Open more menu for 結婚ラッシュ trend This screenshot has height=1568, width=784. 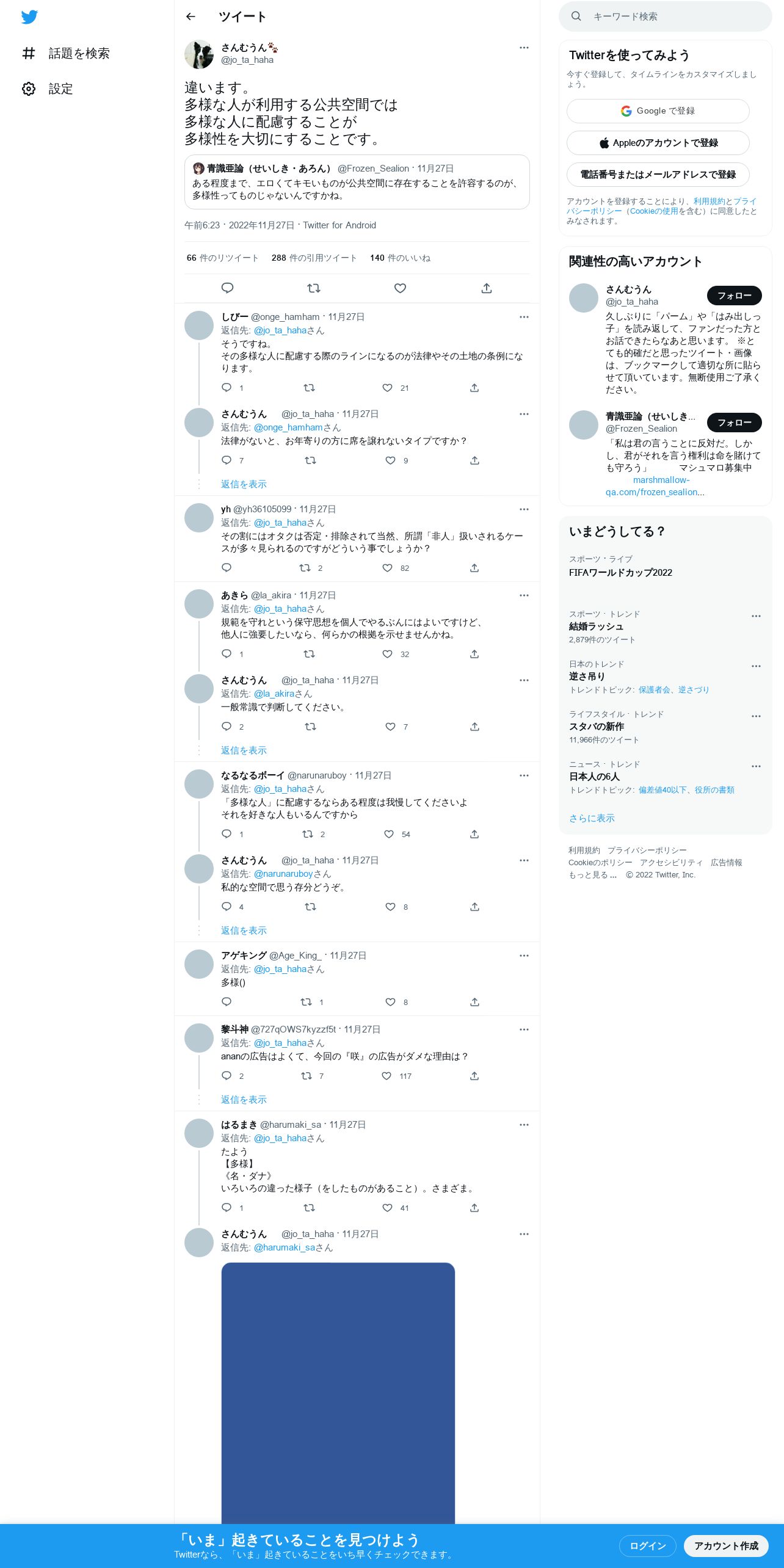click(756, 616)
